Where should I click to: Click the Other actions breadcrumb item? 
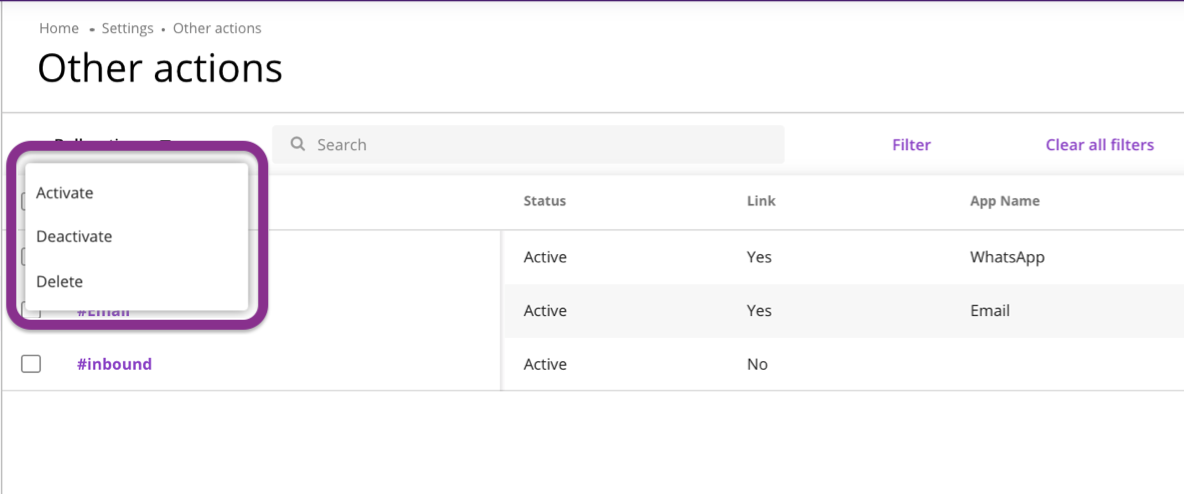point(217,28)
